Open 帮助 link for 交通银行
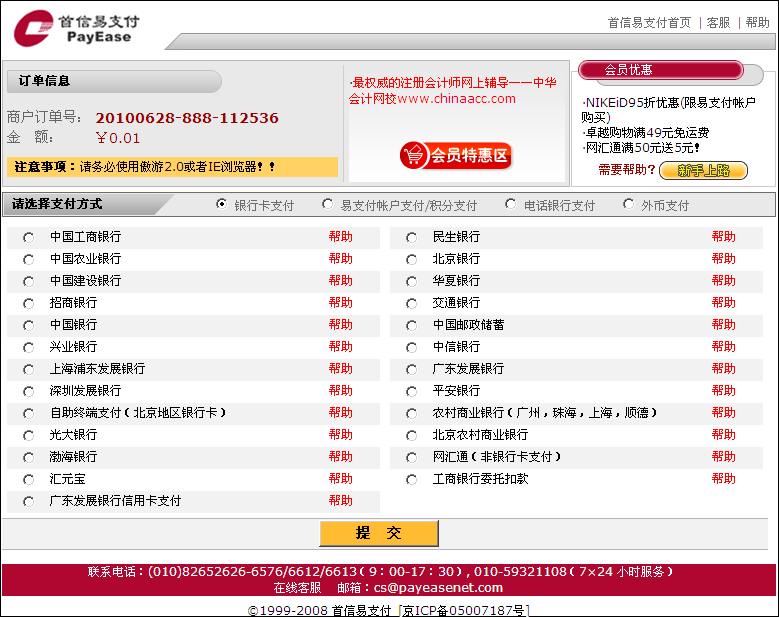779x617 pixels. coord(723,303)
